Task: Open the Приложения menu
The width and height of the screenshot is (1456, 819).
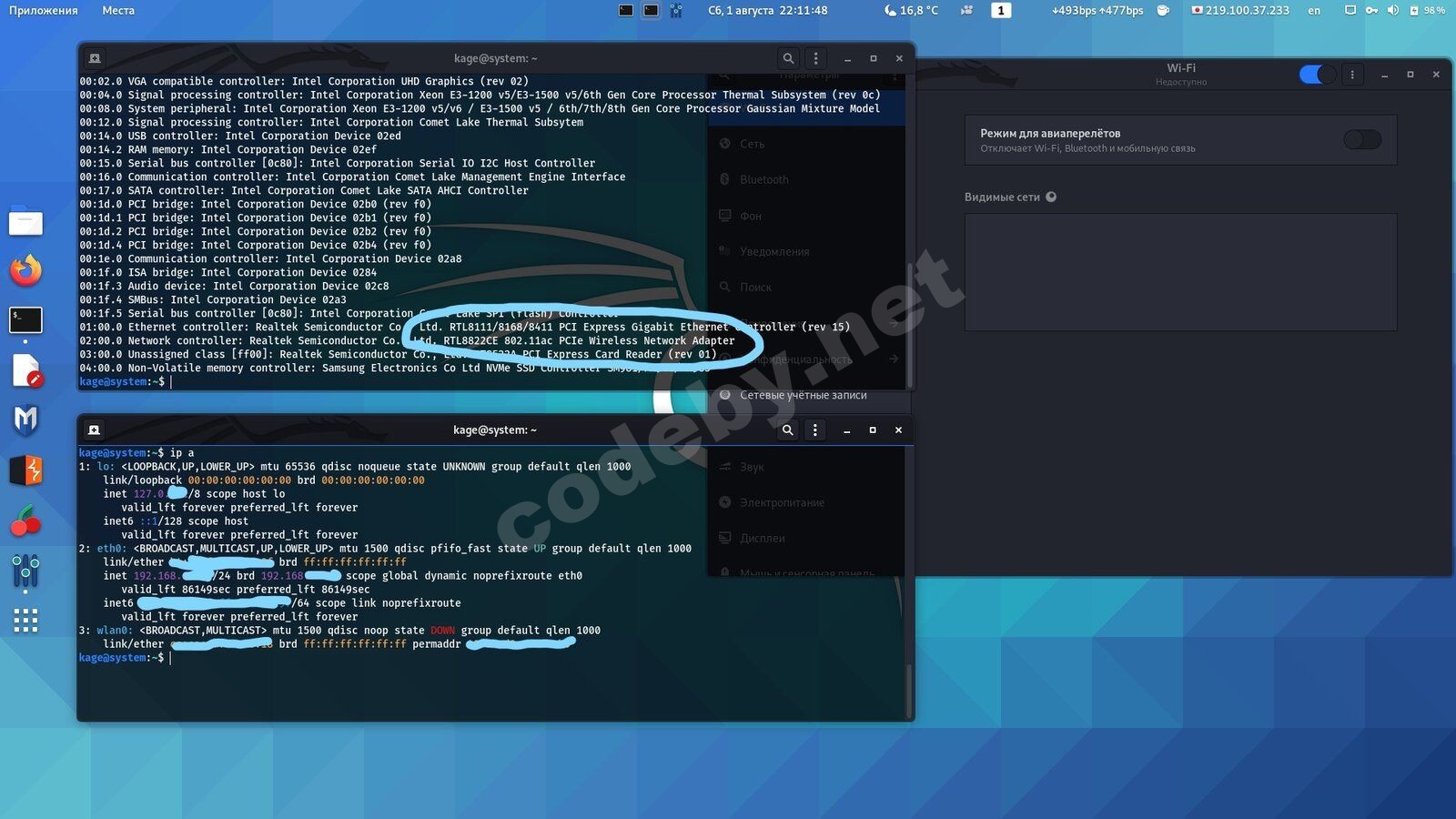Action: click(x=44, y=10)
